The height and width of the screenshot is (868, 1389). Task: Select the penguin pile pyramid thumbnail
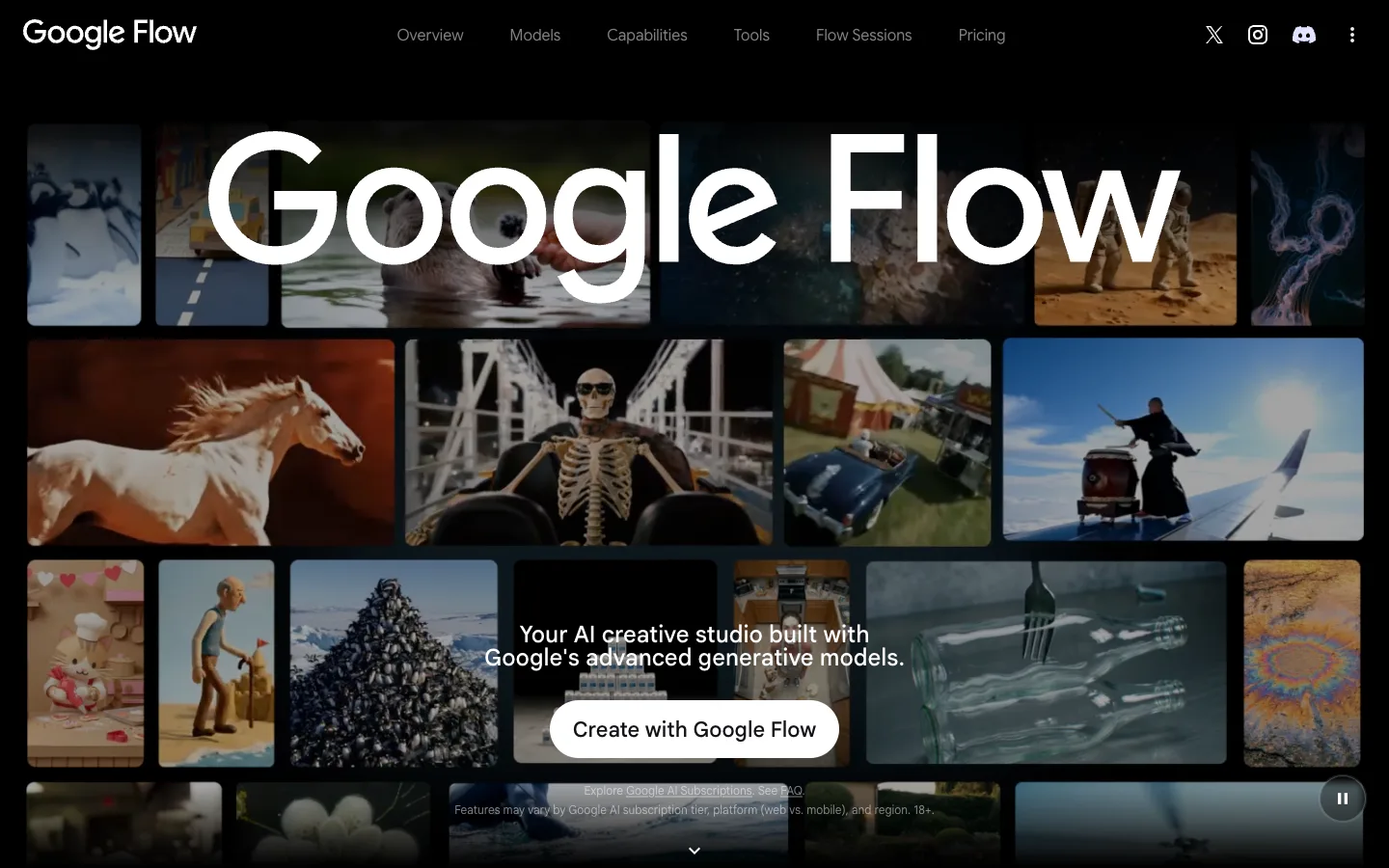(x=394, y=664)
